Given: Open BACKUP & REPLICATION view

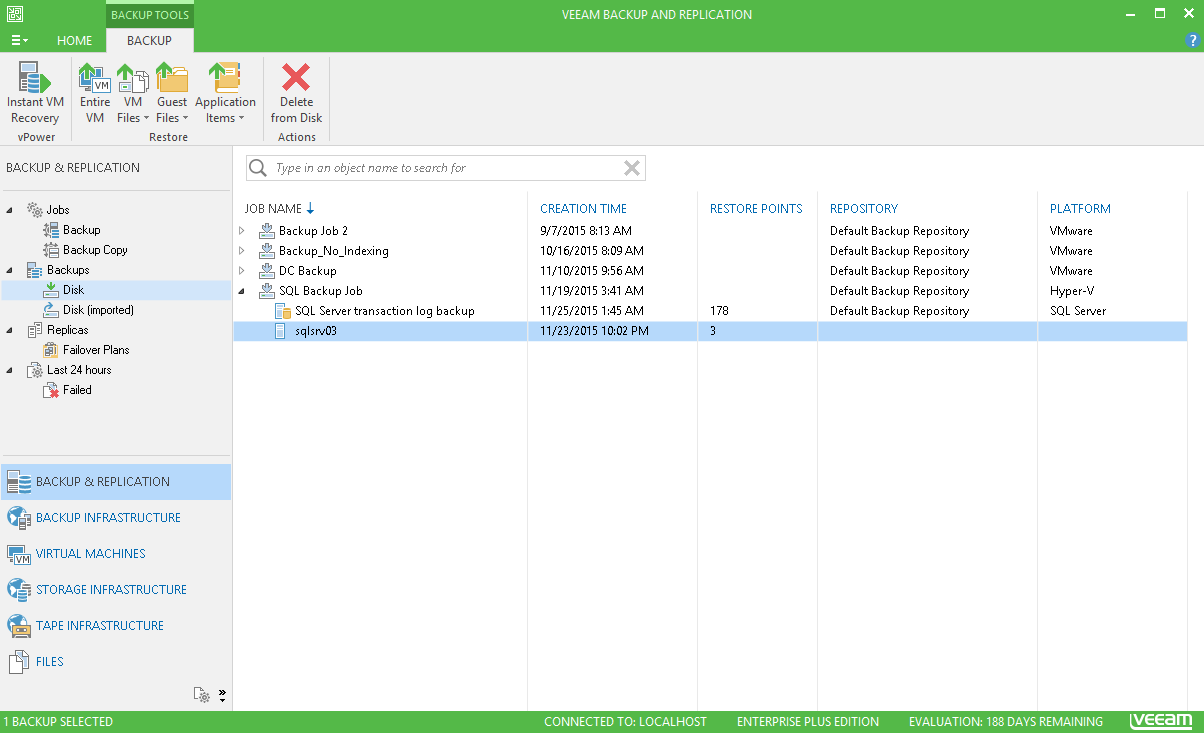Looking at the screenshot, I should [x=116, y=482].
